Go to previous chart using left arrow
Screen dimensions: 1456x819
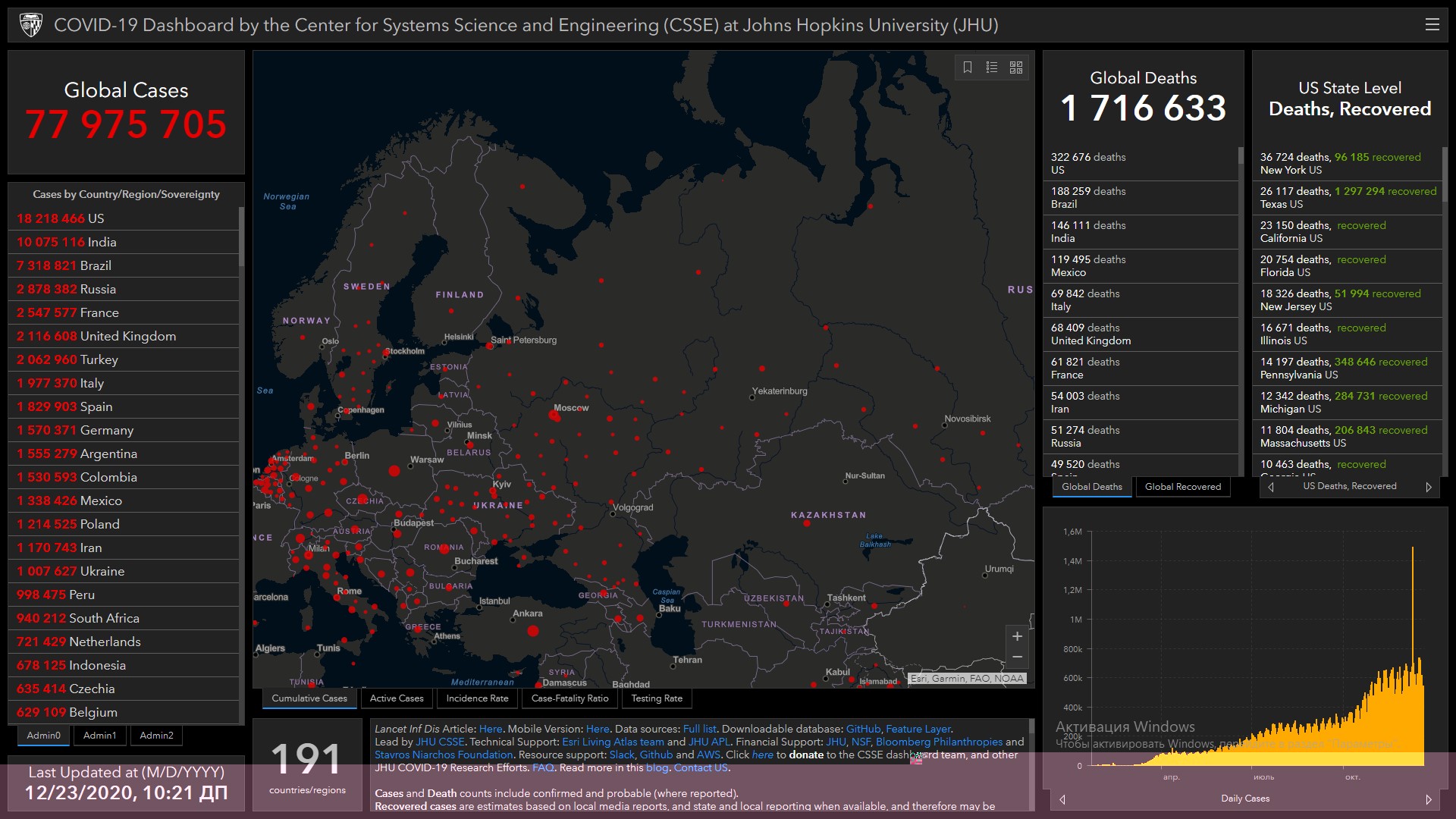1062,799
